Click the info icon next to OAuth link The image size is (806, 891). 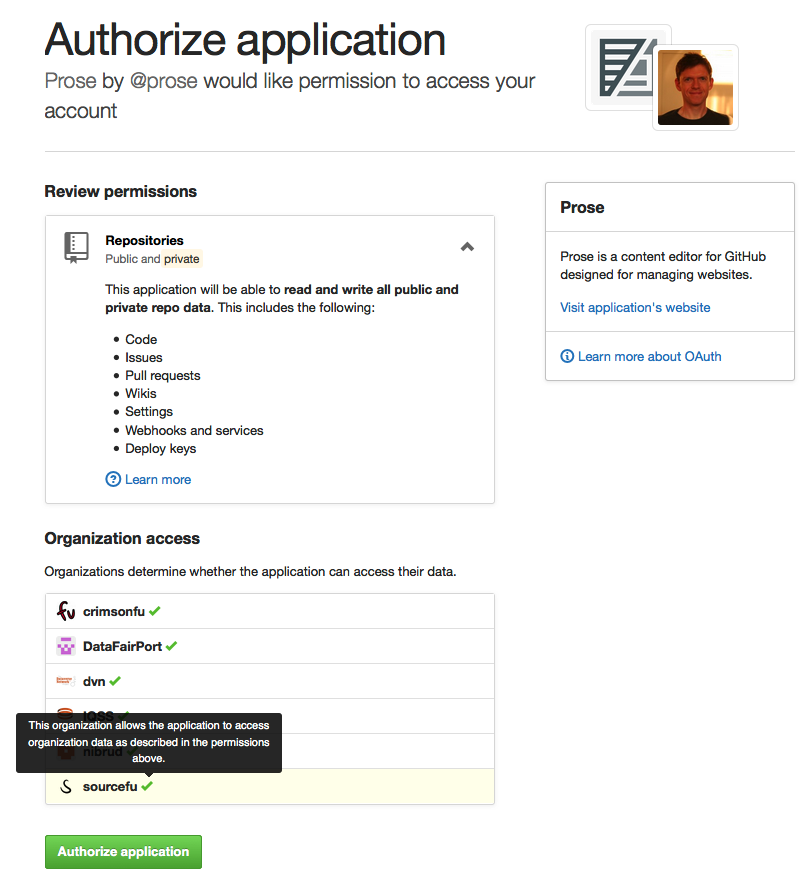567,356
